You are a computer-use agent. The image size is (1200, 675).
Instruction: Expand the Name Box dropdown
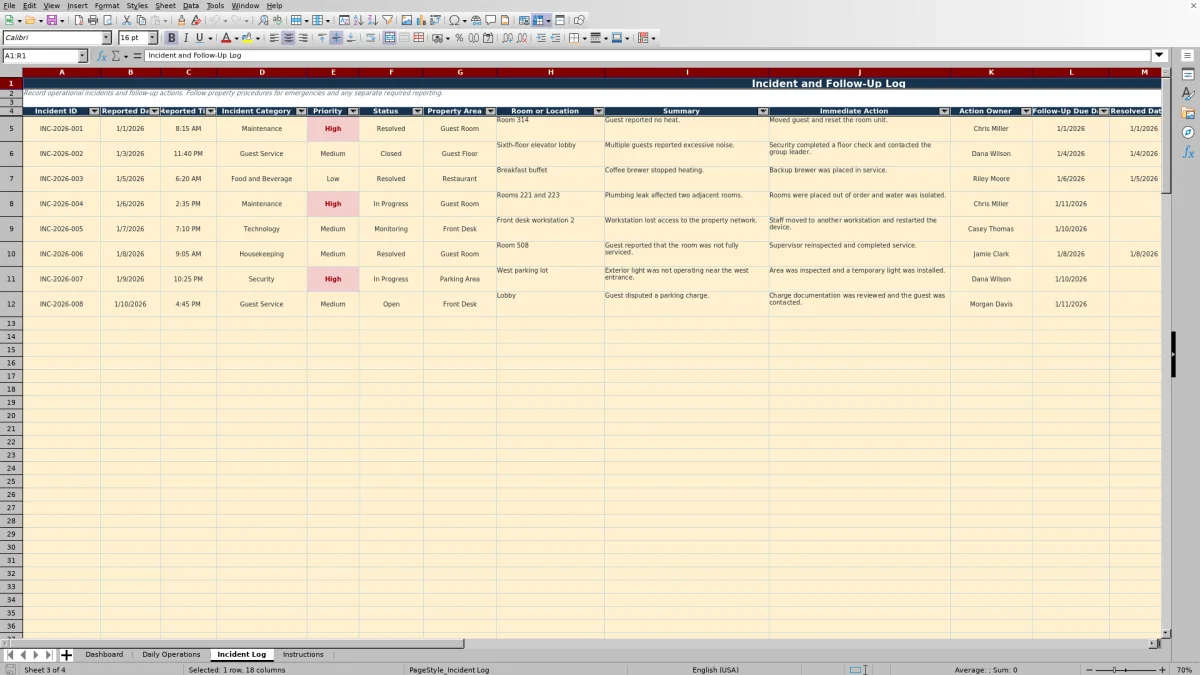tap(82, 56)
